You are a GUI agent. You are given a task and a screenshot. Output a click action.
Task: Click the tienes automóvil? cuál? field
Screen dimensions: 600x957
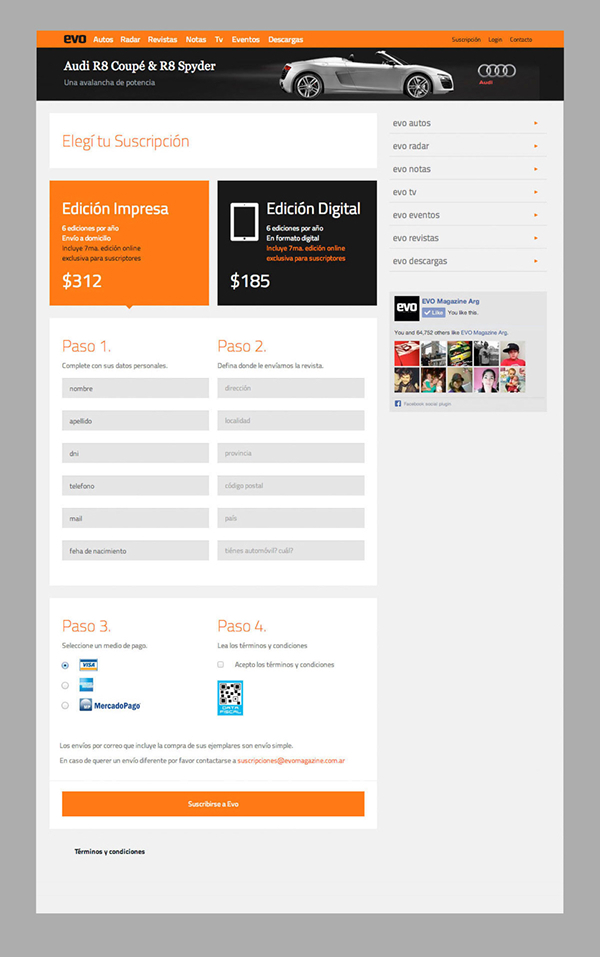tap(291, 551)
